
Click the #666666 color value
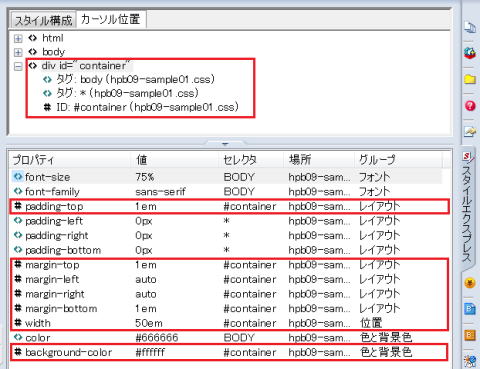(157, 338)
